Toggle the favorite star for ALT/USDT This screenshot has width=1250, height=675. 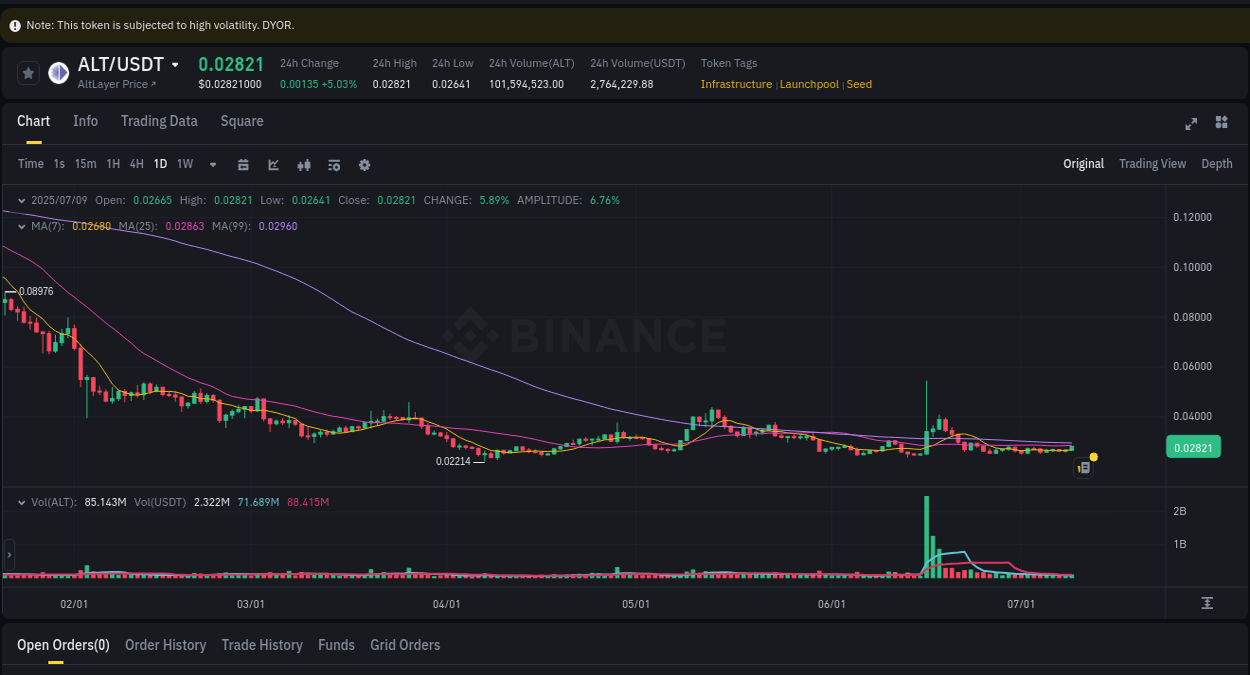coord(28,72)
